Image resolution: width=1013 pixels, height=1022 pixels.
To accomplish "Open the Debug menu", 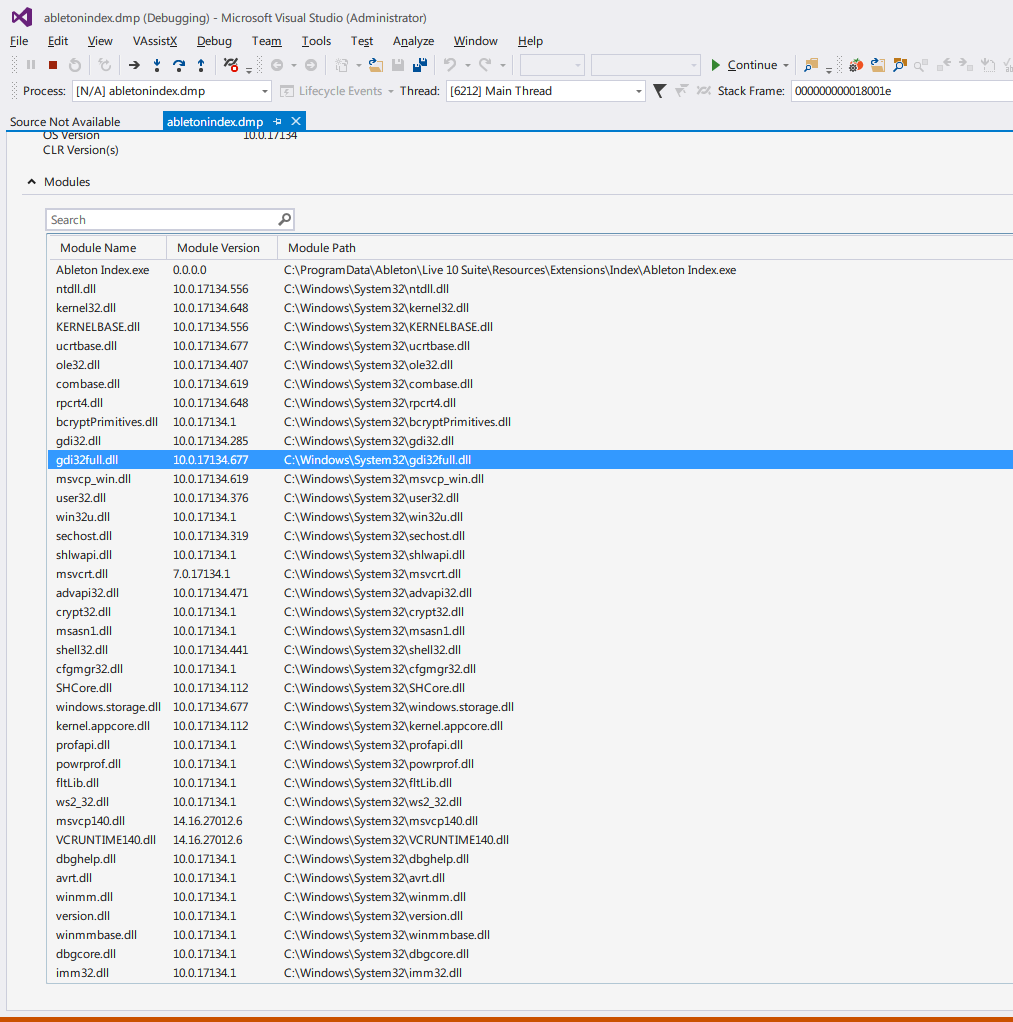I will point(214,41).
